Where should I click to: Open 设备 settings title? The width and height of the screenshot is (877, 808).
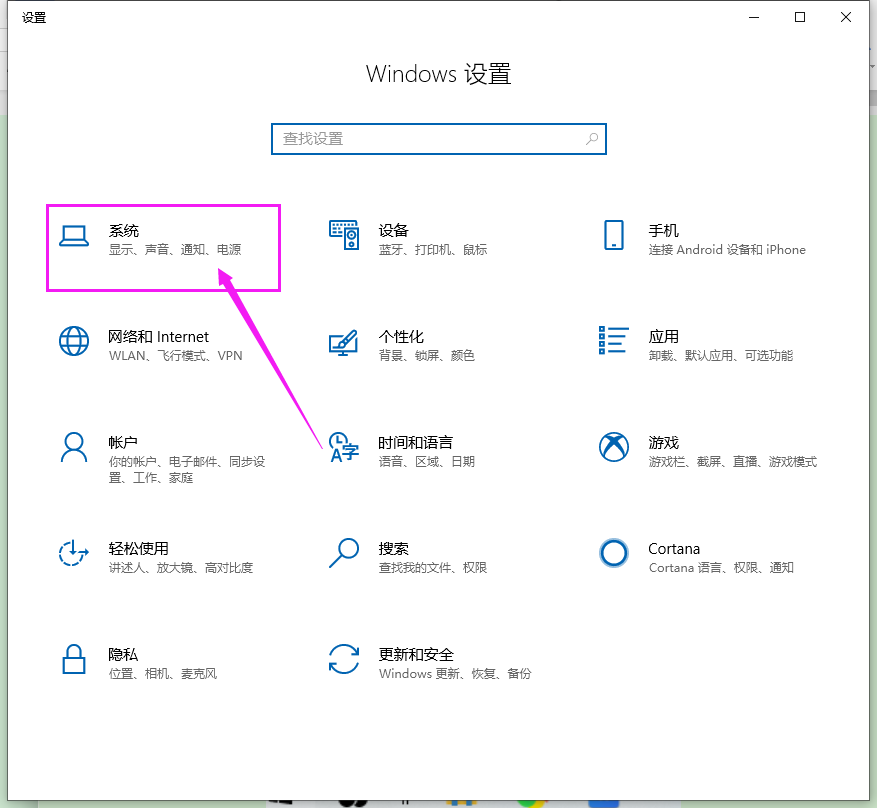393,230
